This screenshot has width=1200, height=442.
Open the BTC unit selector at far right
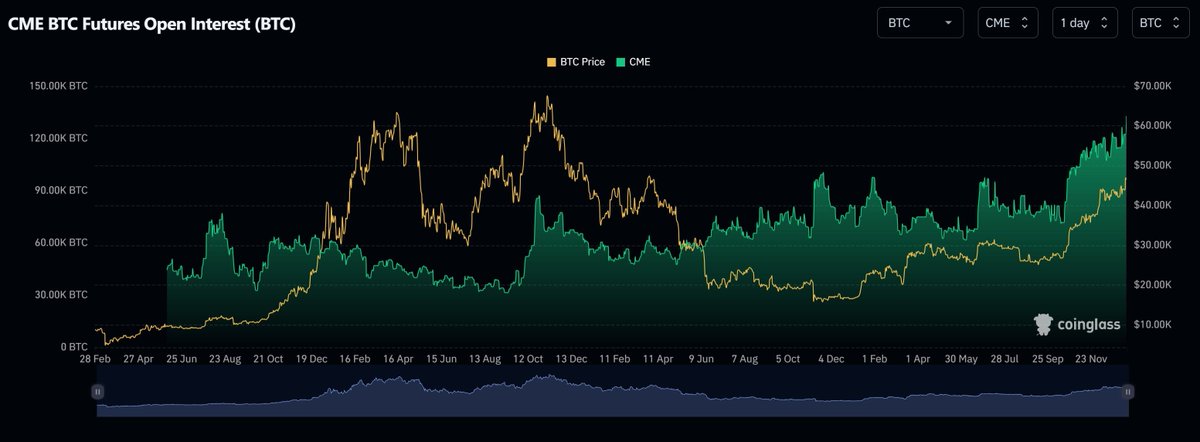(x=1161, y=22)
